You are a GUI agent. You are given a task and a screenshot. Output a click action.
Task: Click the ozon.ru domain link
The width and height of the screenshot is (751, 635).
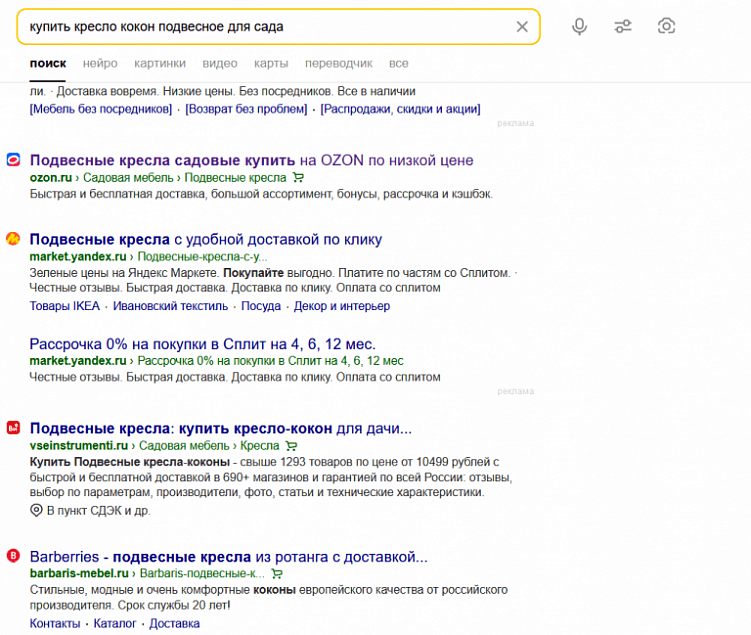(51, 178)
